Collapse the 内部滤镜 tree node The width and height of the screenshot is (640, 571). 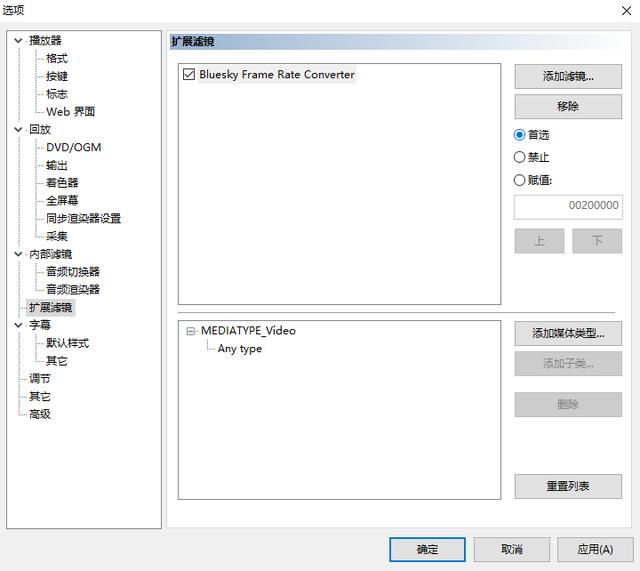(x=18, y=254)
